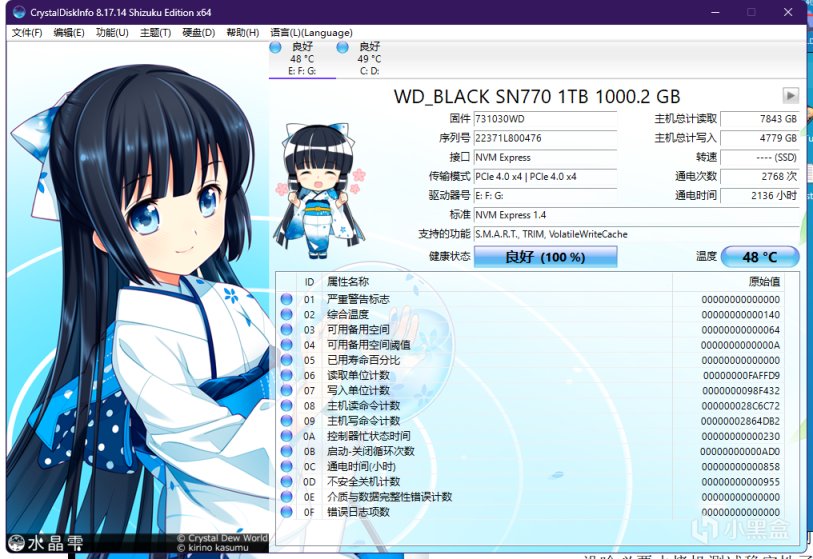Click the CrystalDiskInfo title bar app icon
The image size is (813, 559).
[x=19, y=12]
